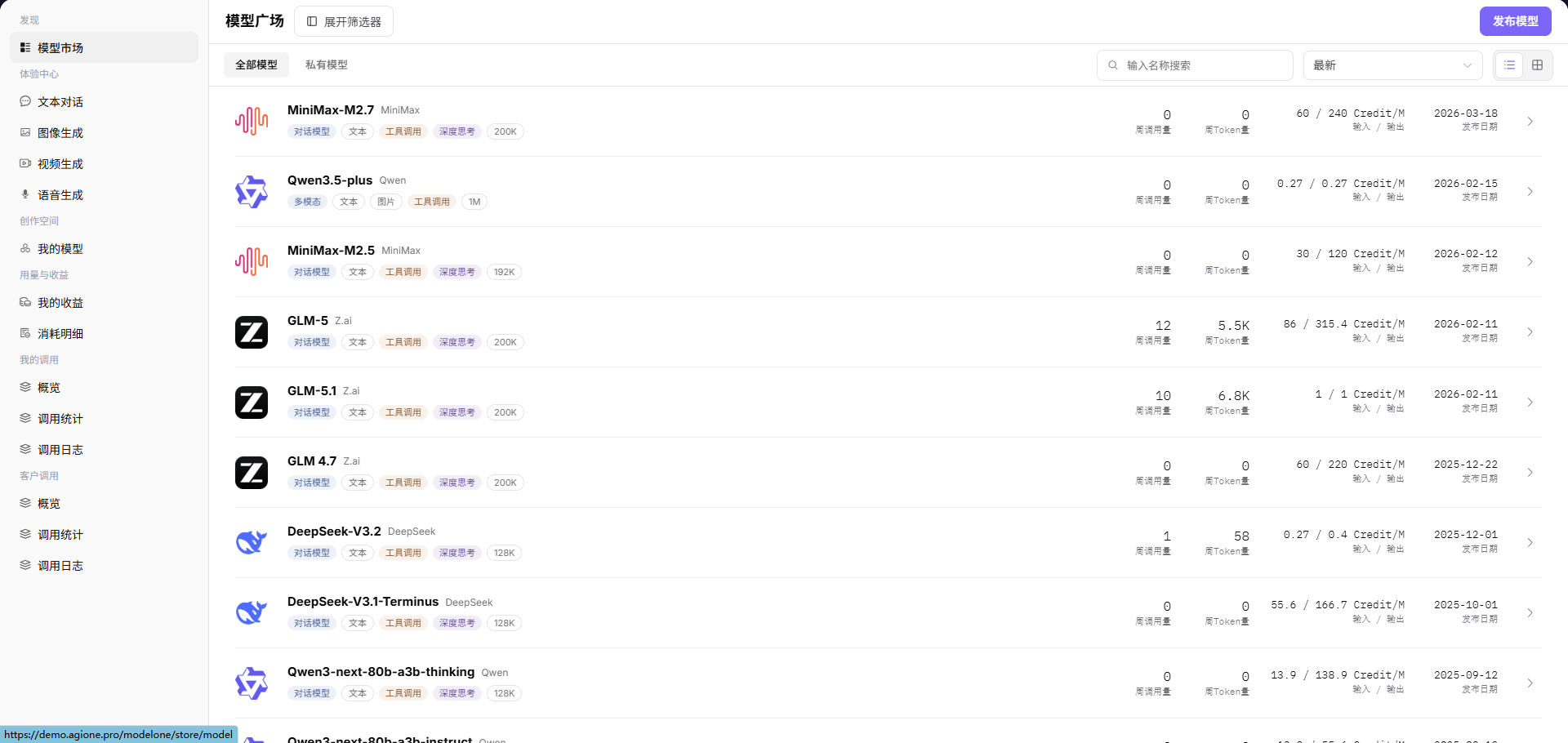The height and width of the screenshot is (743, 1568).
Task: Click the 13.9 / 138.9 Credit/M price
Action: point(1338,675)
